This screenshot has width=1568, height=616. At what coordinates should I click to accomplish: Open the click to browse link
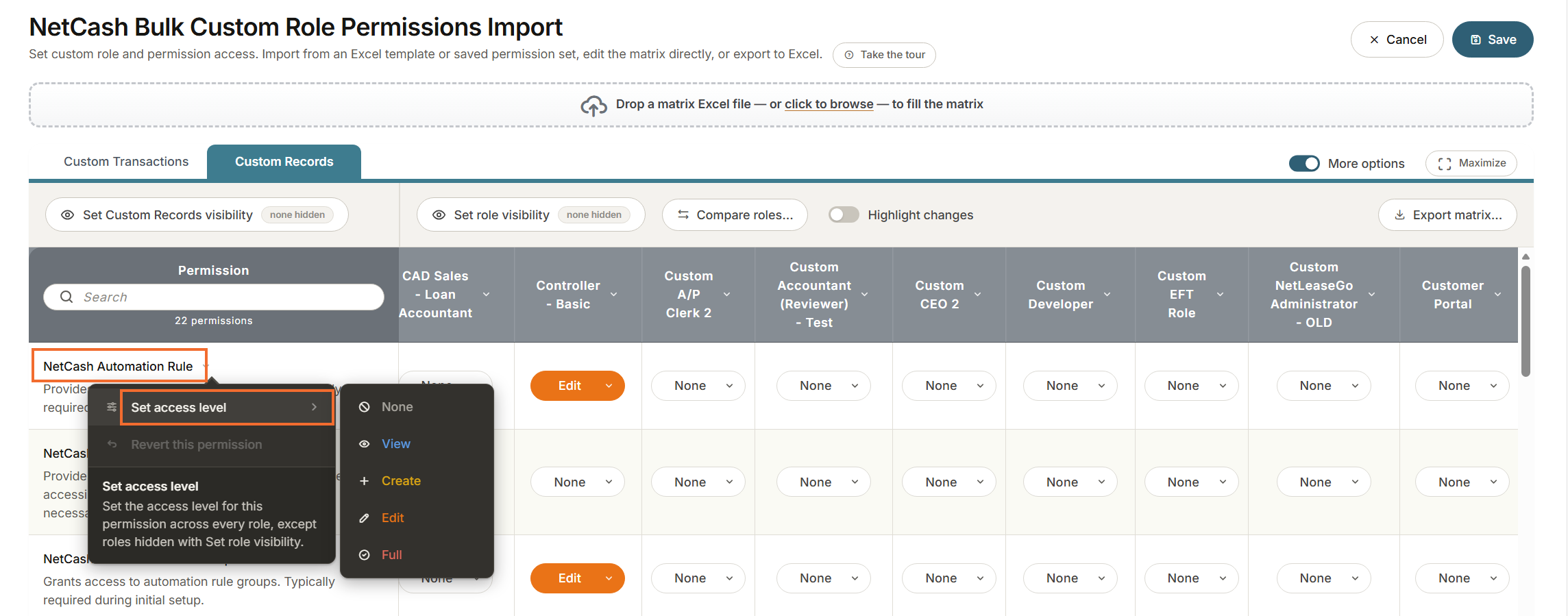tap(829, 104)
